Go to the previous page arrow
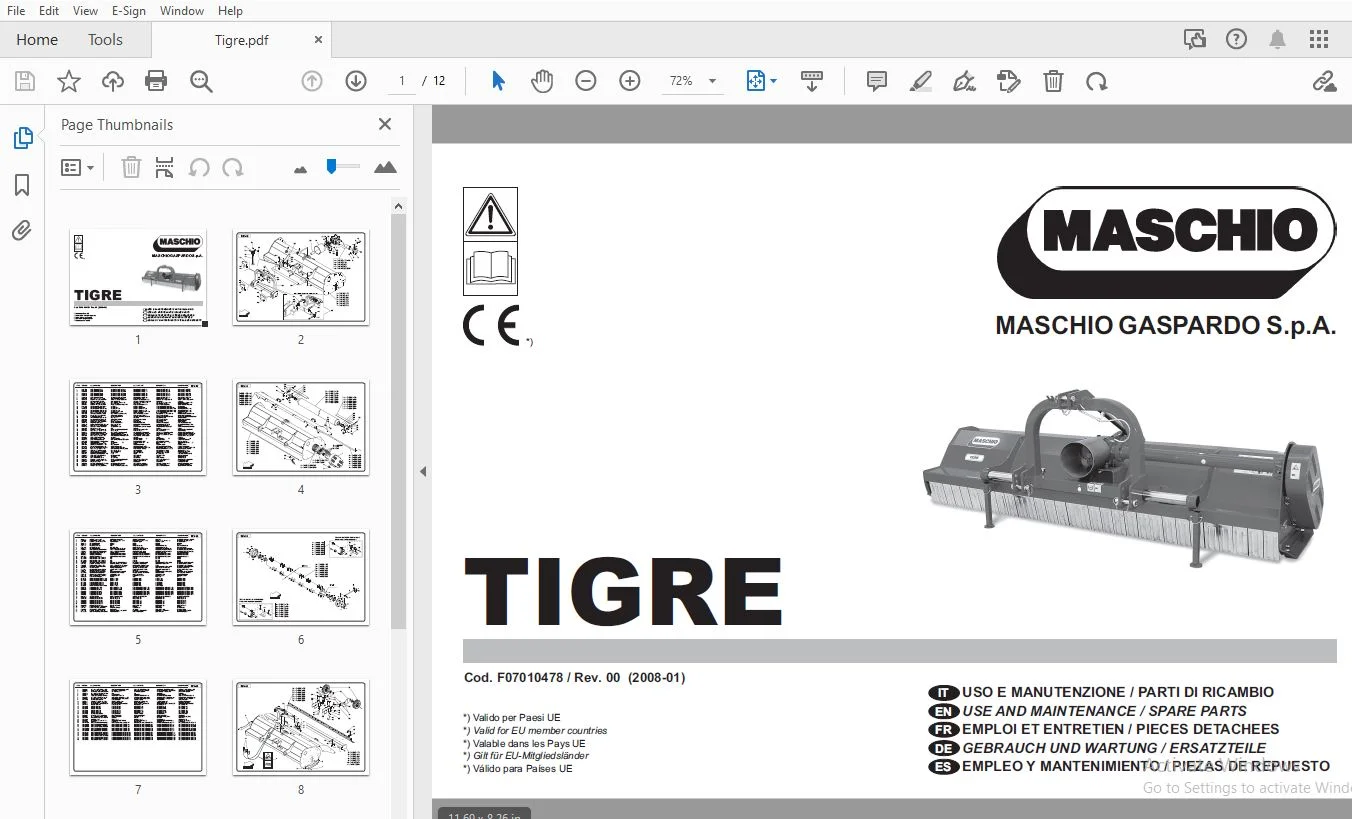 312,82
